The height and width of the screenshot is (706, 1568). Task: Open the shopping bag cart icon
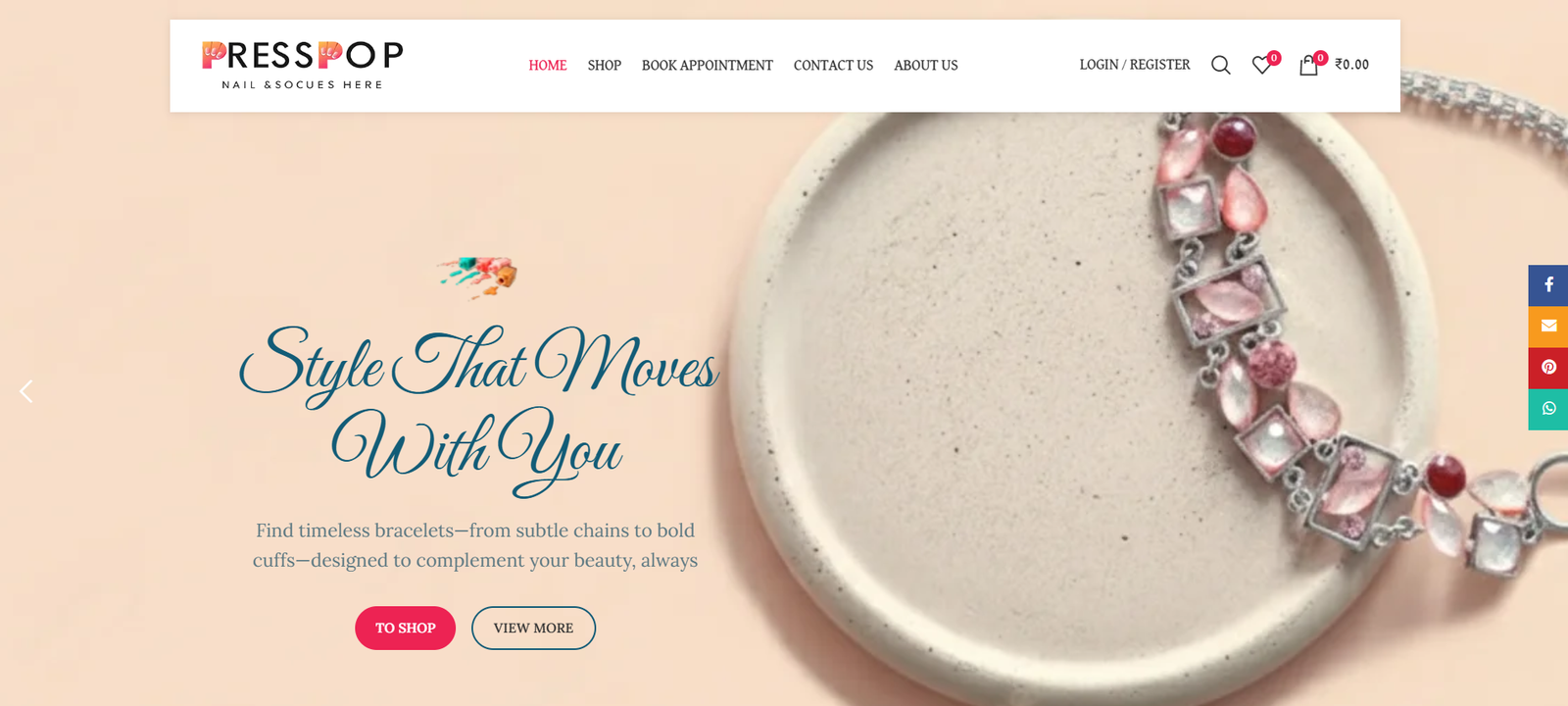(1308, 65)
